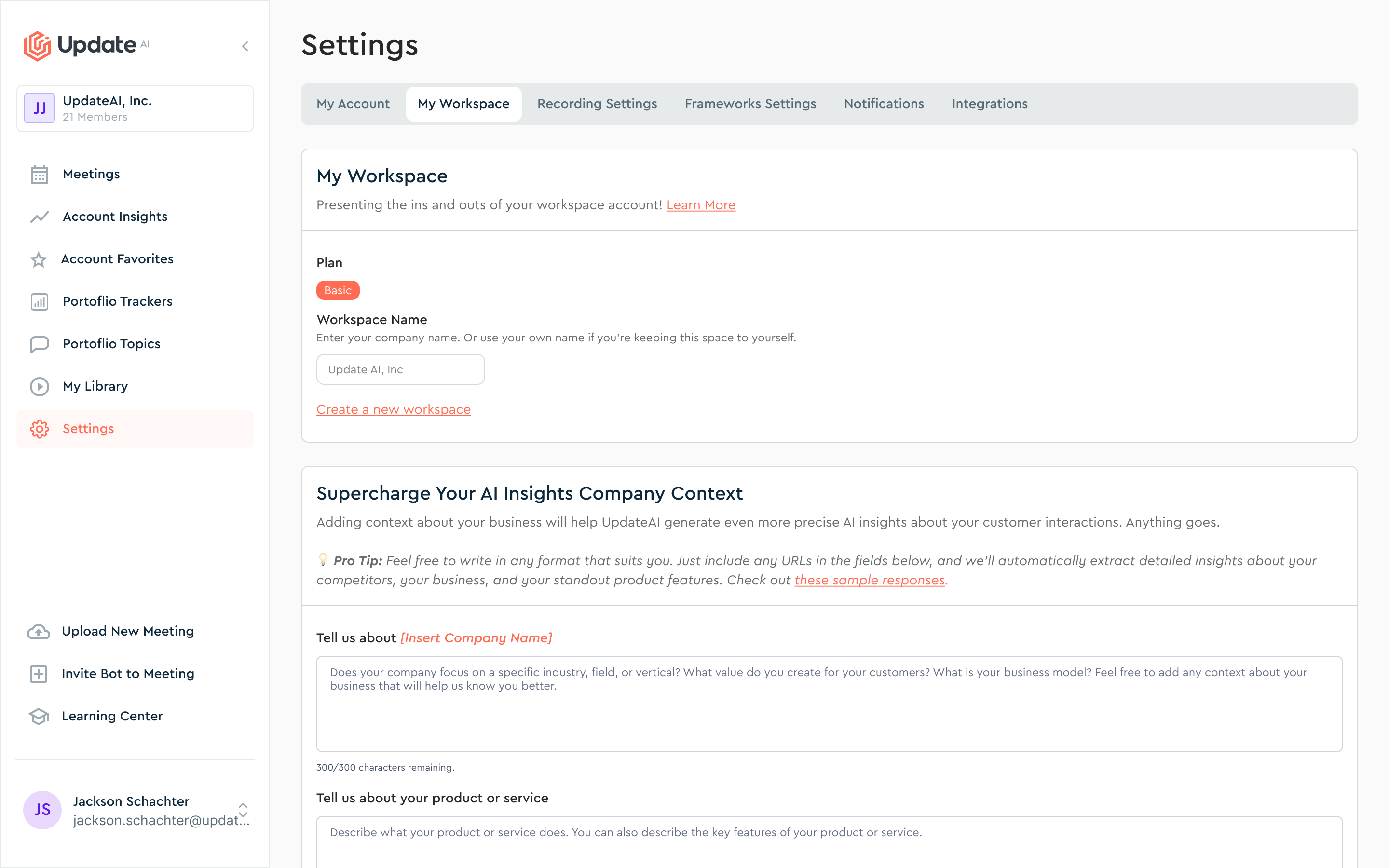The width and height of the screenshot is (1389, 868).
Task: Click the Account Favorites star icon
Action: [x=39, y=259]
